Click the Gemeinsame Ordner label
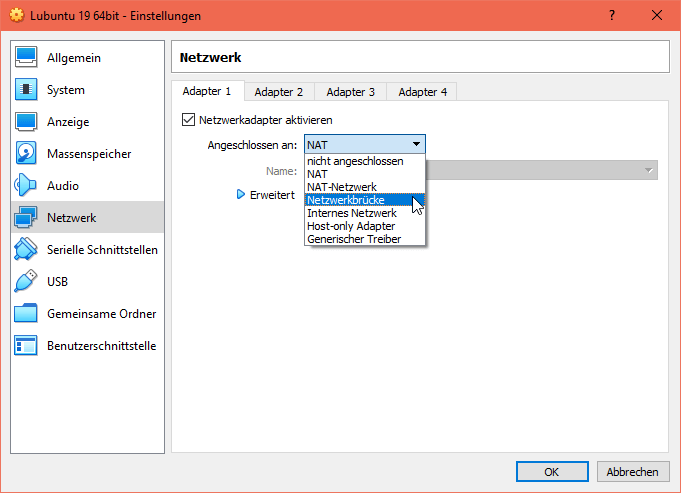Screen dimensions: 681x493 pyautogui.click(x=102, y=314)
